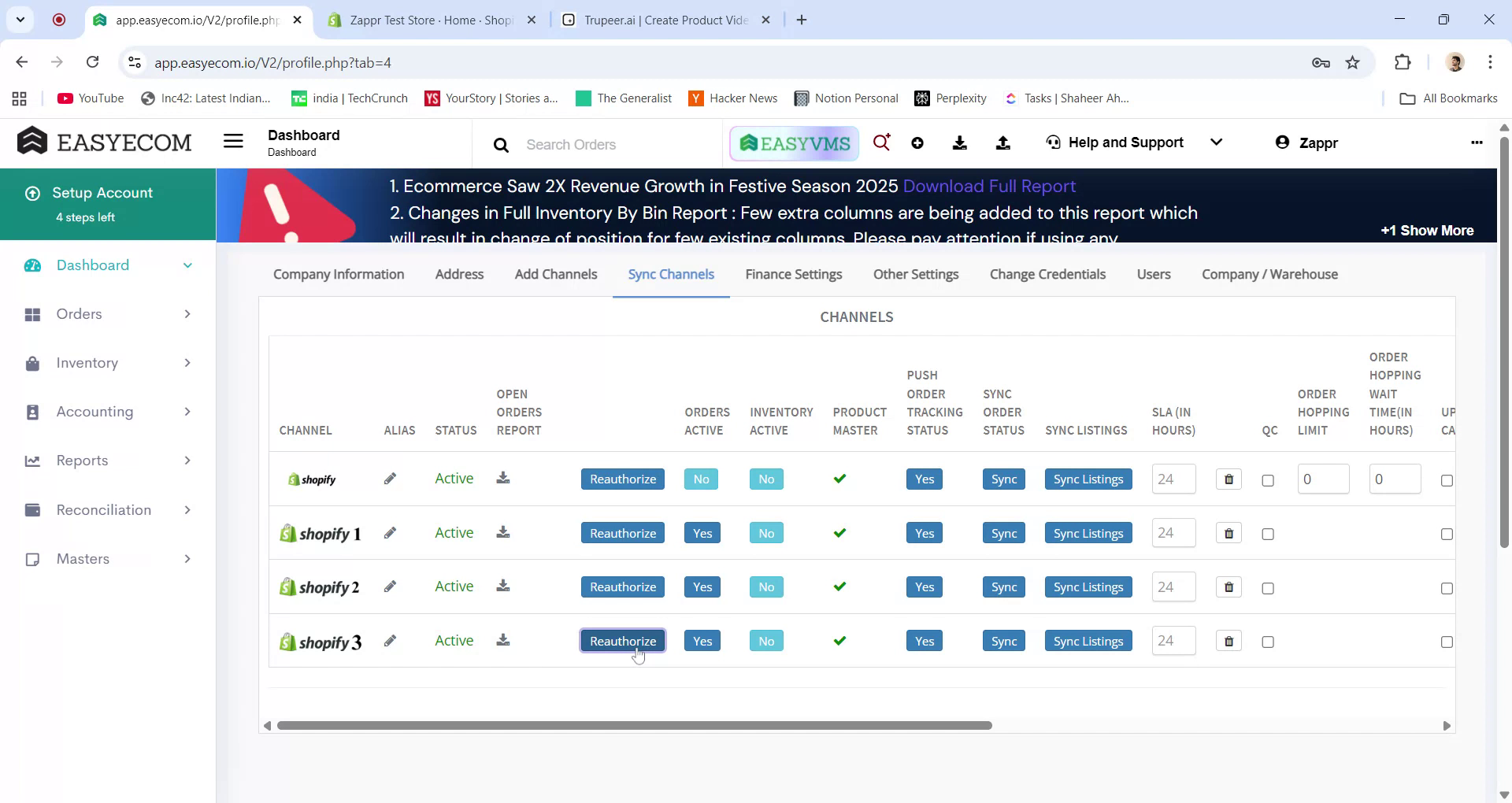Screen dimensions: 1512x803
Task: Click the Download Full Report link
Action: [990, 187]
